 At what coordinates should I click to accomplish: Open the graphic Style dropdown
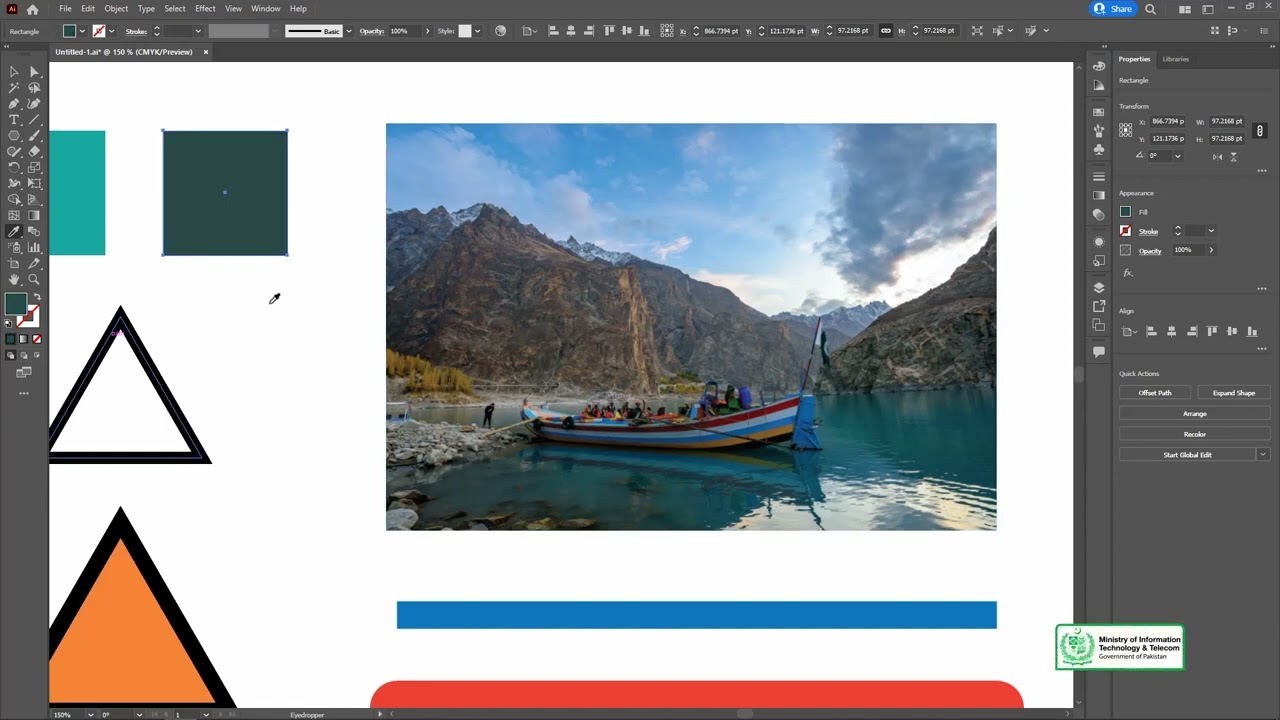point(477,31)
